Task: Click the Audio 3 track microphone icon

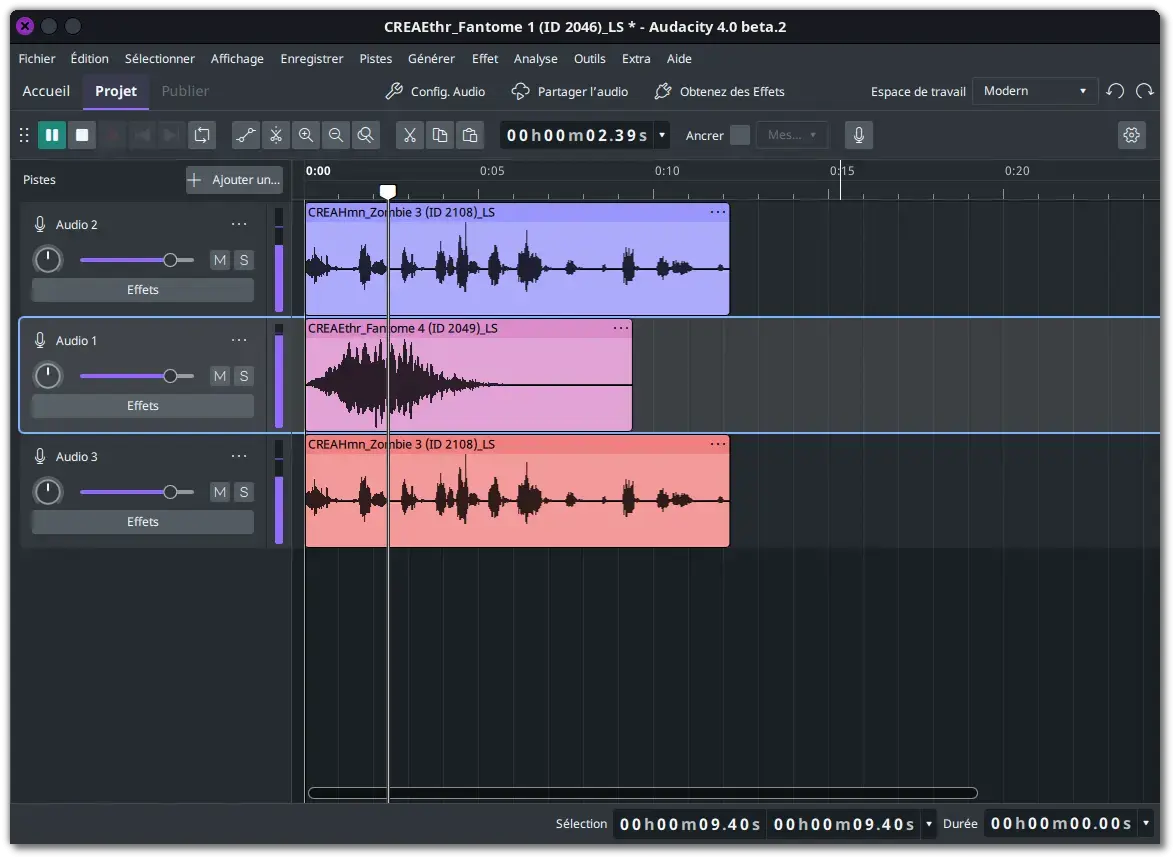Action: click(x=40, y=457)
